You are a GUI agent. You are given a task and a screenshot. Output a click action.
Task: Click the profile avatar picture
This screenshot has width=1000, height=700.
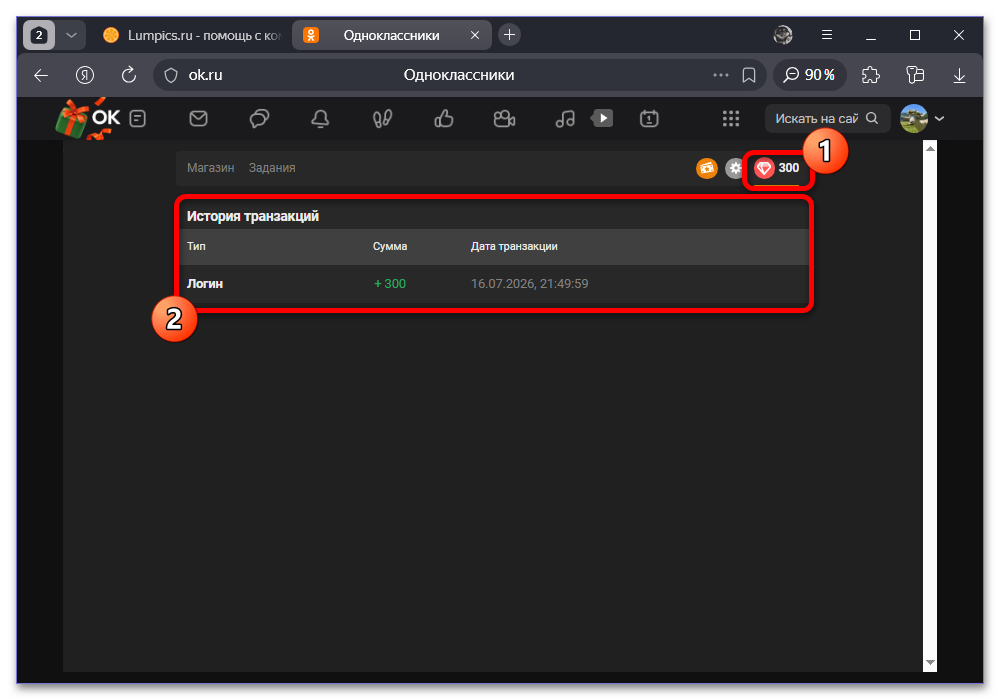(x=914, y=119)
